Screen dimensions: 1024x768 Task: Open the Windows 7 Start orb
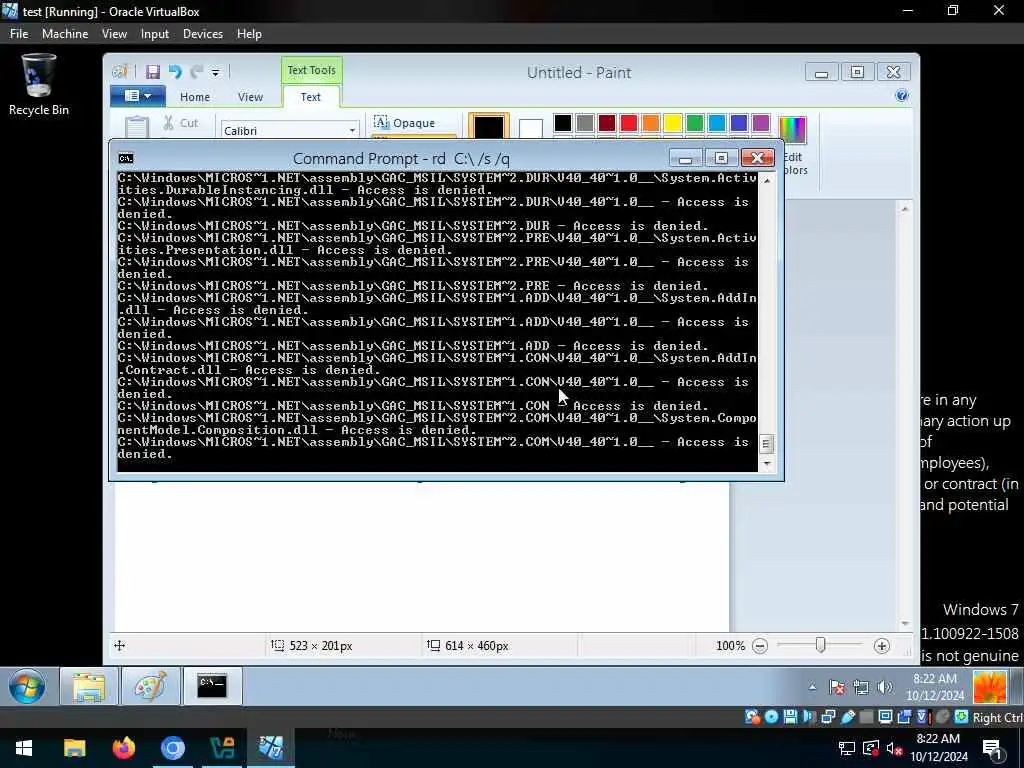coord(27,686)
